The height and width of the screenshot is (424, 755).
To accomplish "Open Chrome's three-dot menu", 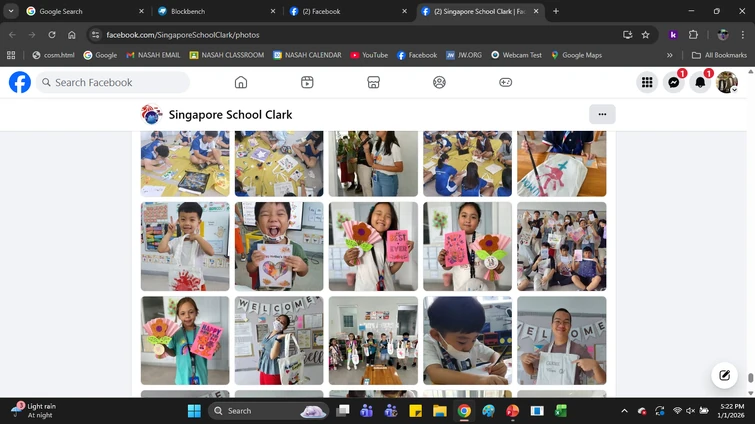I will click(742, 35).
